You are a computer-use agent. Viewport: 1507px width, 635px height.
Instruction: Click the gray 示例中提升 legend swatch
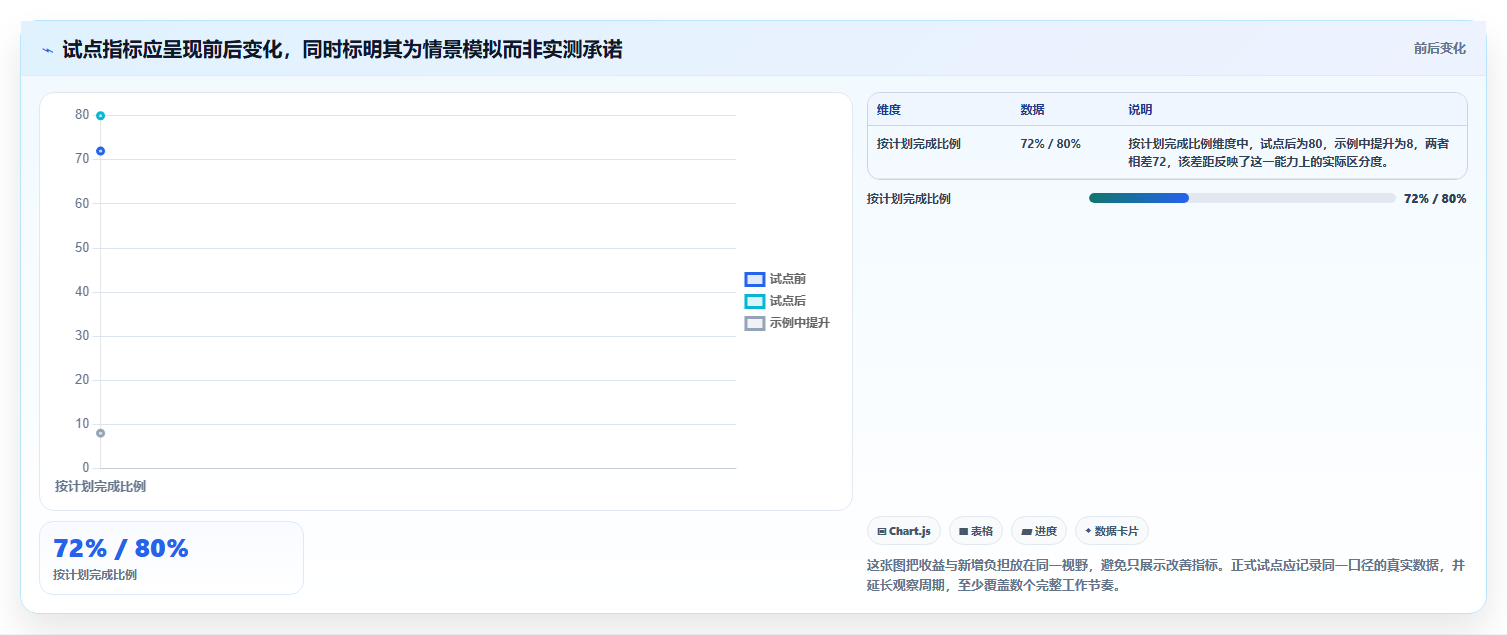[x=755, y=323]
